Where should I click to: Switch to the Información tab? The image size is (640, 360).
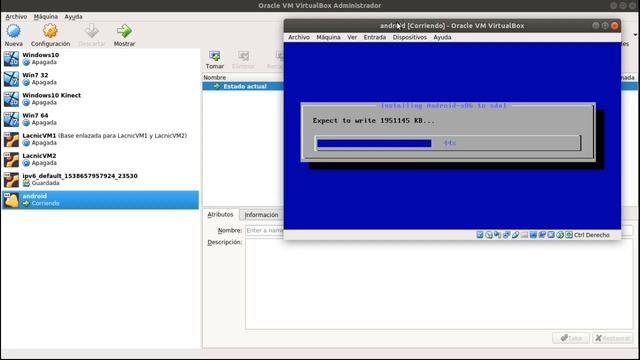pyautogui.click(x=261, y=215)
